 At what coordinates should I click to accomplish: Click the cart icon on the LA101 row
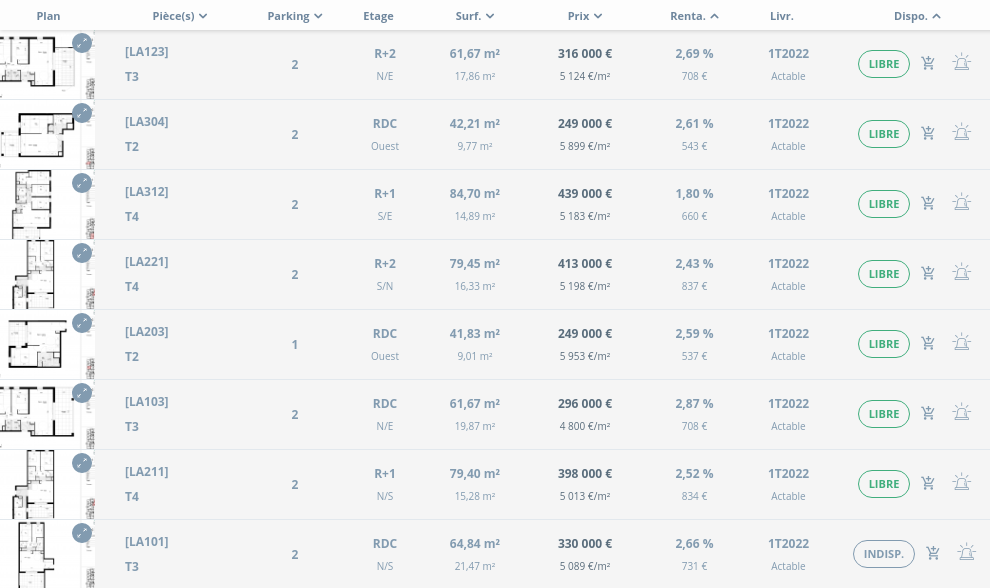tap(932, 554)
